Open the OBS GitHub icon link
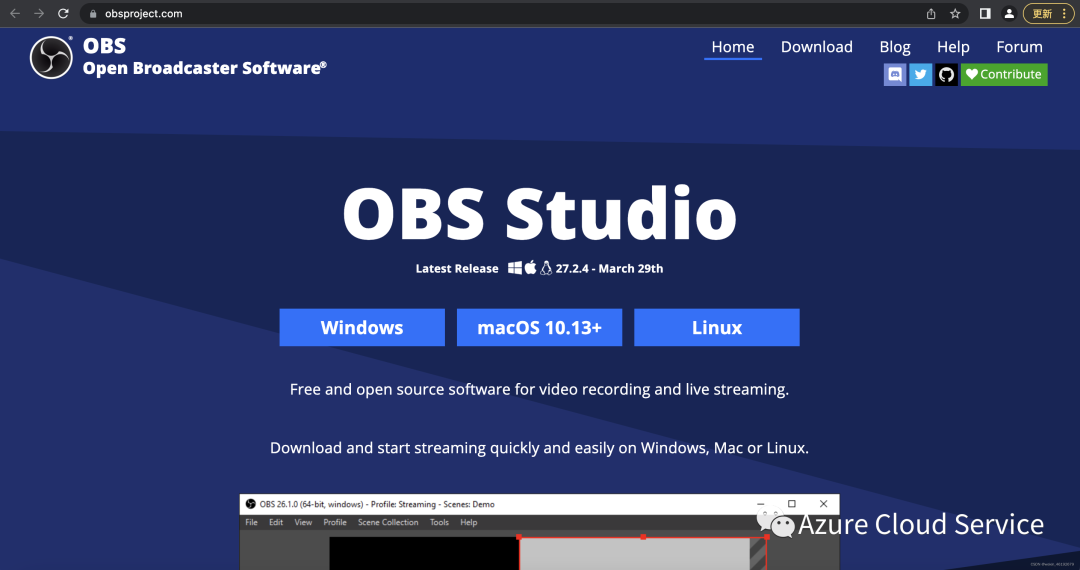Screen dimensions: 1080x570 [x=946, y=74]
